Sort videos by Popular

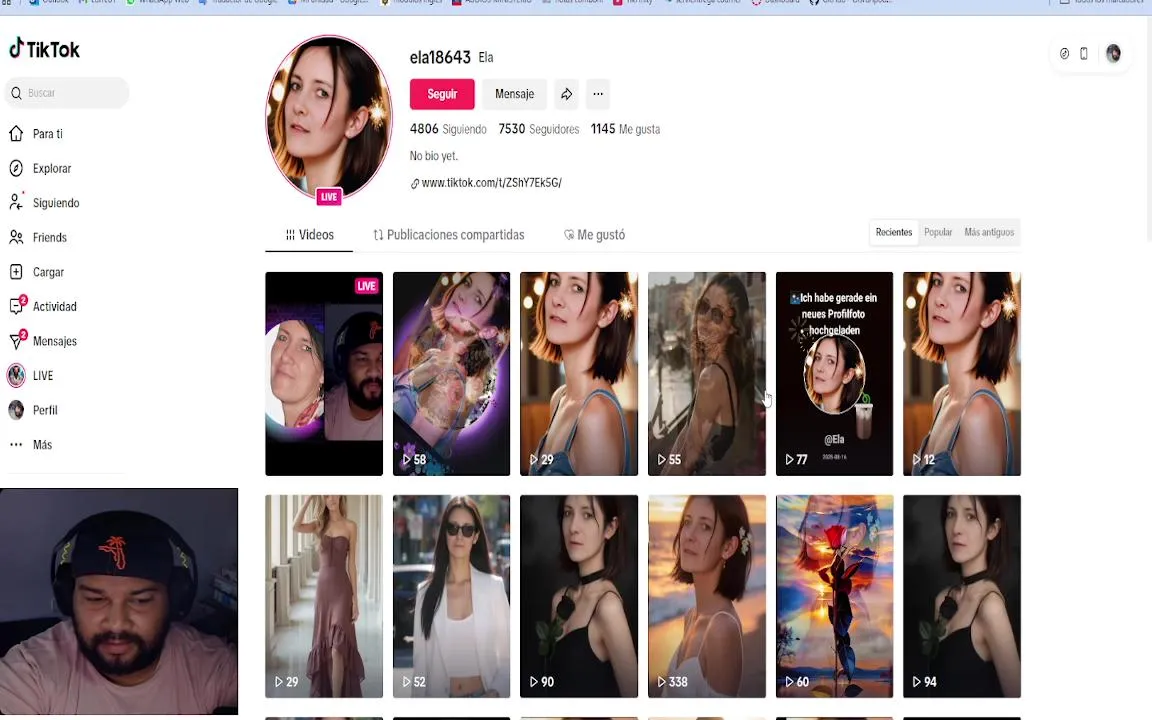point(937,232)
